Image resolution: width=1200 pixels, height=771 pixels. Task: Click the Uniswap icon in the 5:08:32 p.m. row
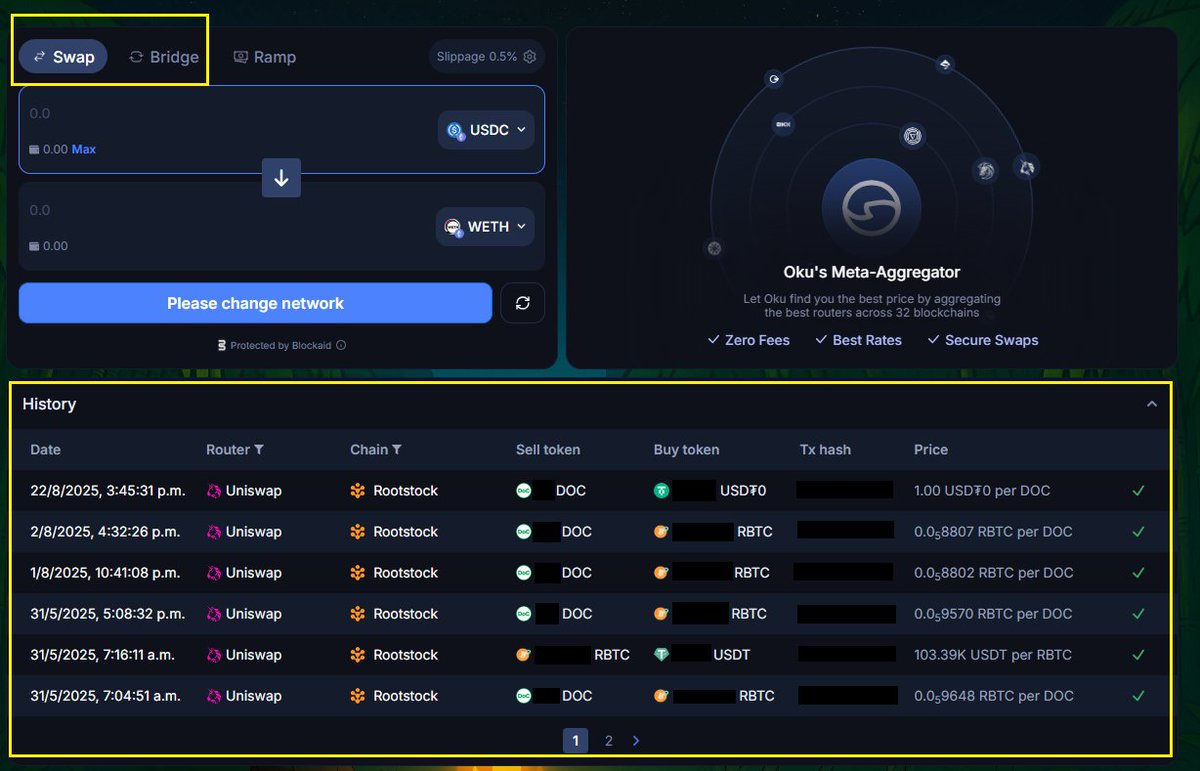click(x=213, y=614)
